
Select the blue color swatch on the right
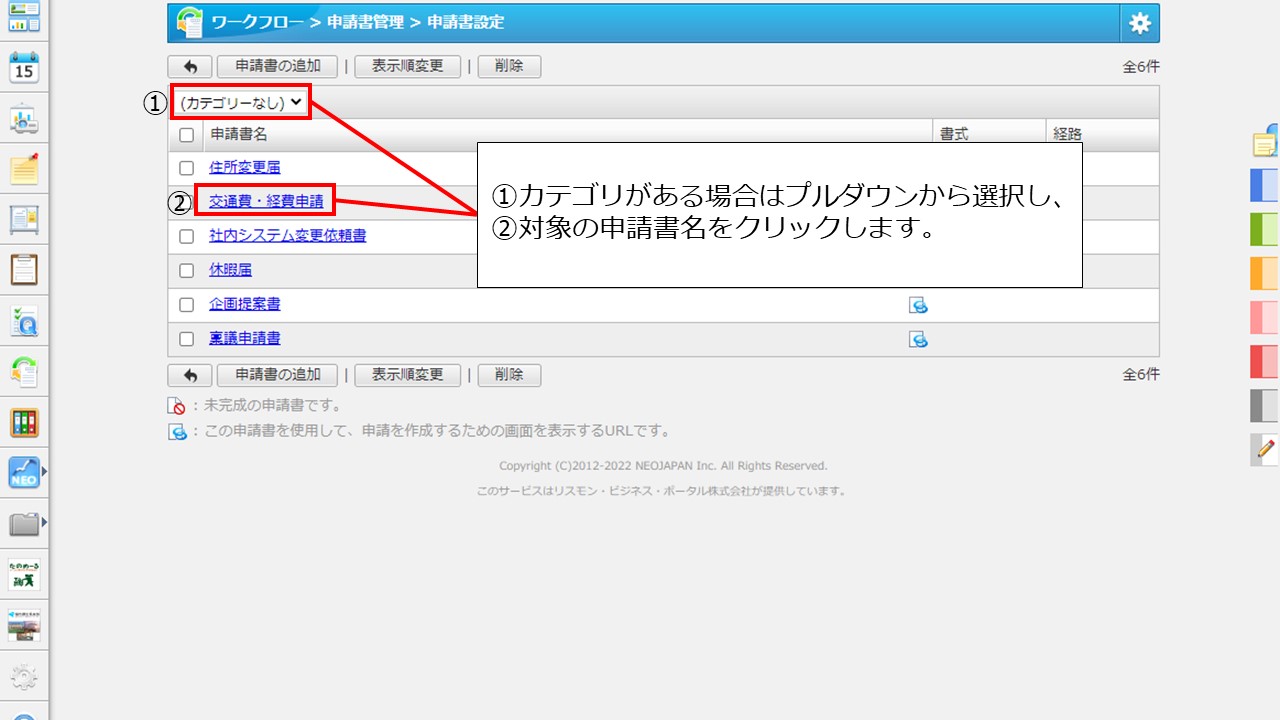click(1264, 185)
